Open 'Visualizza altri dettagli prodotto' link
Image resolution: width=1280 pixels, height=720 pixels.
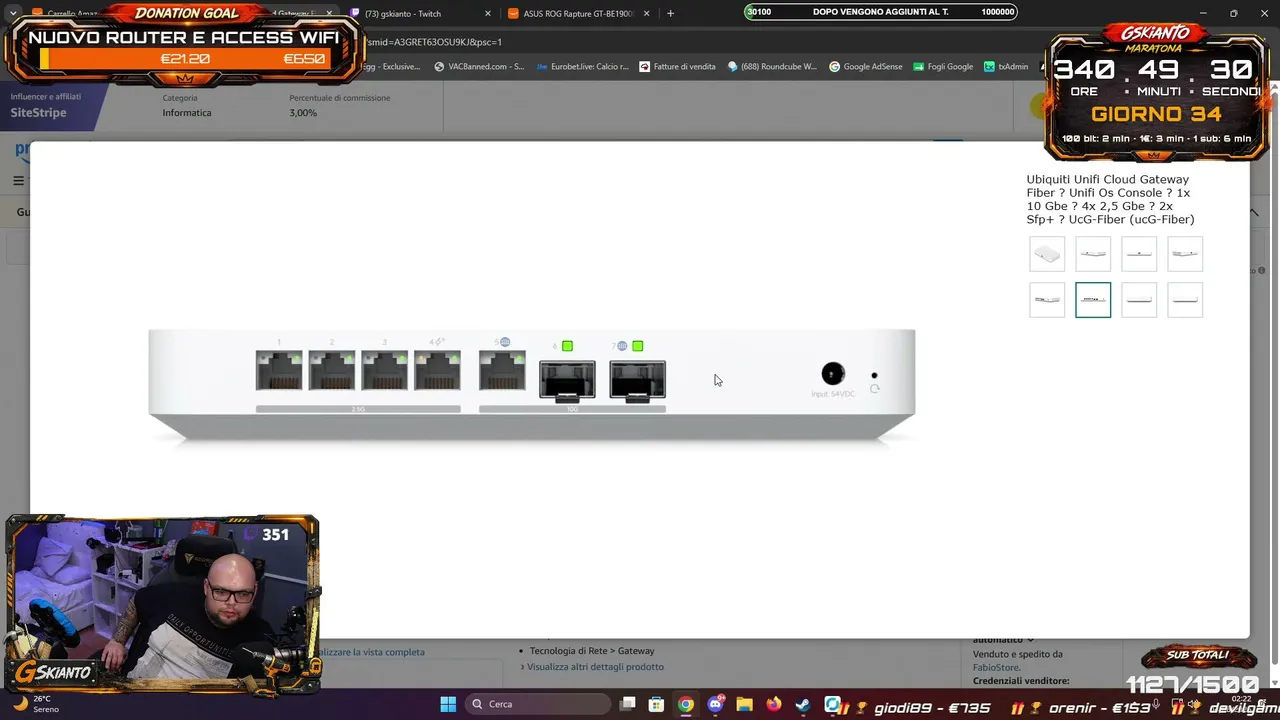(595, 667)
